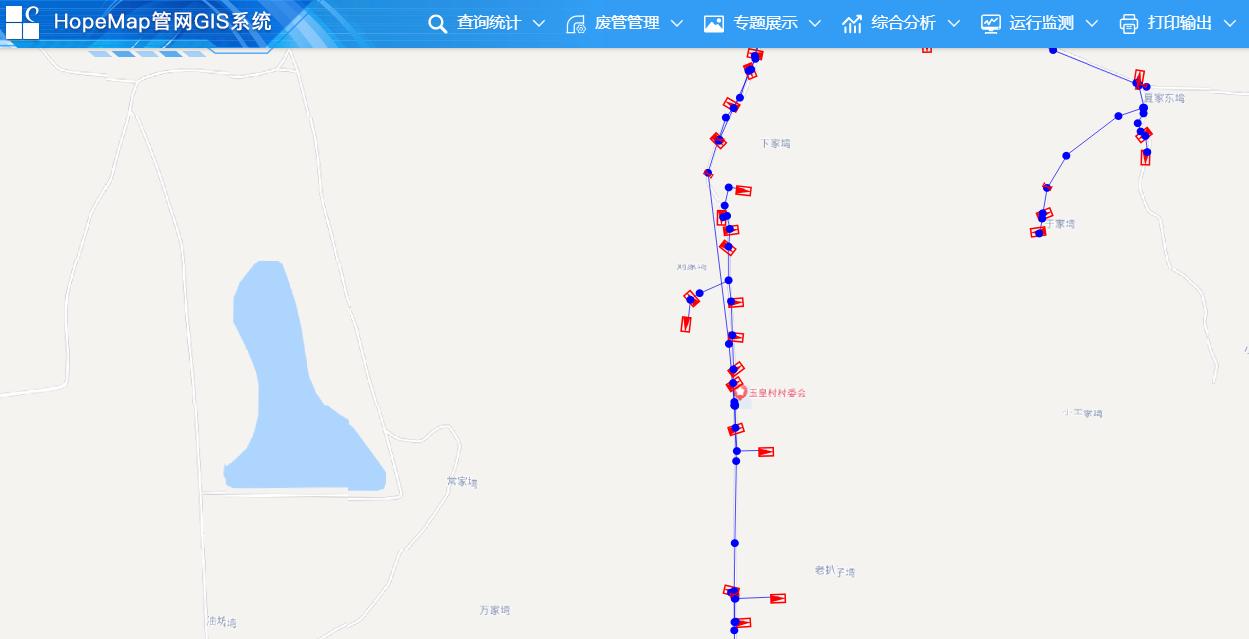Click the 查询统计 magnifier icon
The image size is (1249, 639).
coord(437,24)
